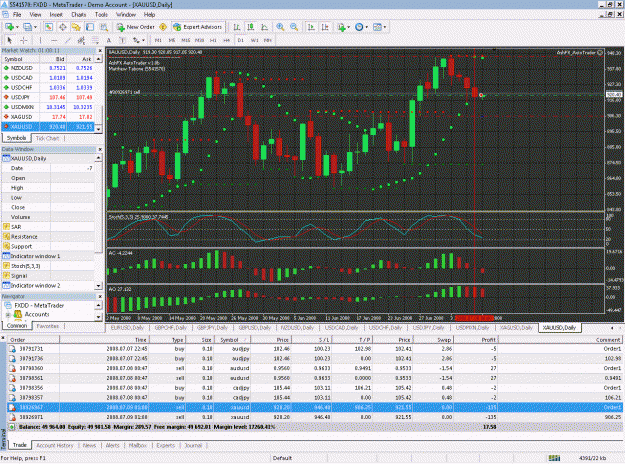Switch to the Tick Chart tab
625x464 pixels.
coord(47,138)
